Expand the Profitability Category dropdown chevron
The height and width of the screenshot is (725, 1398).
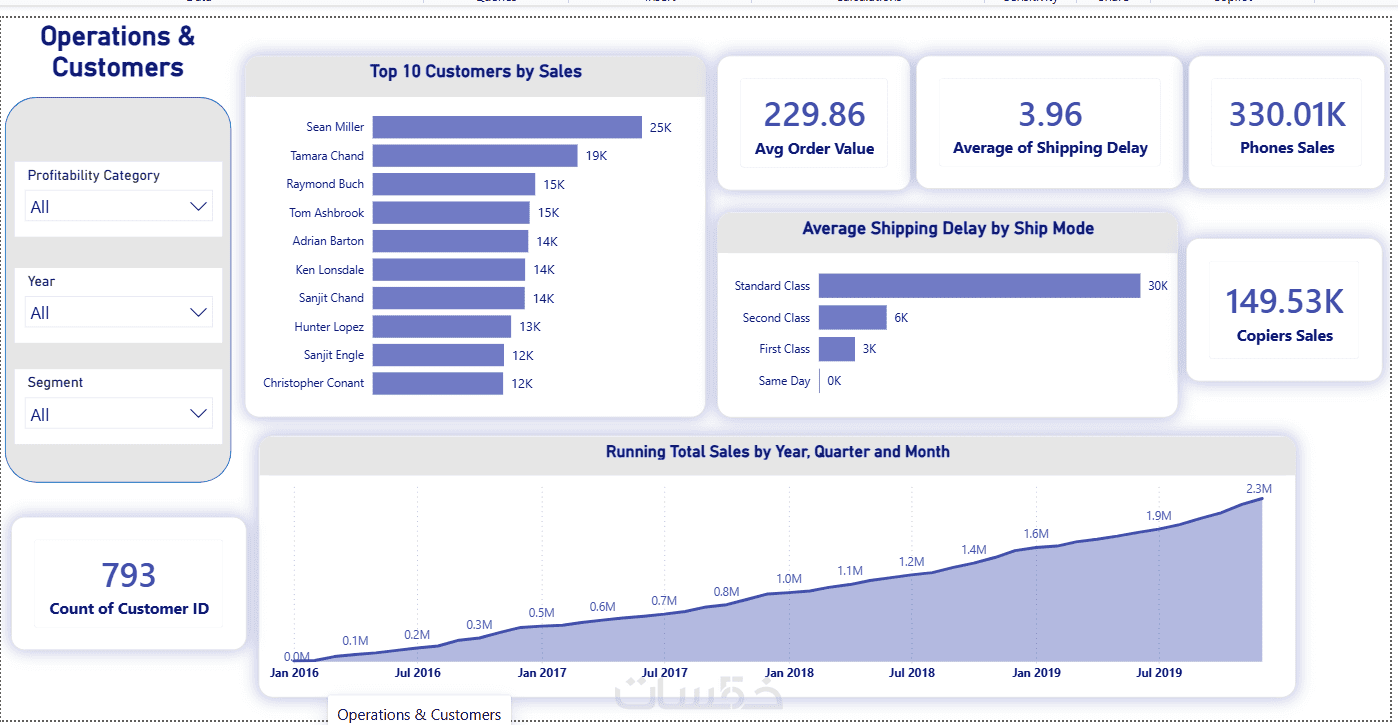(199, 207)
